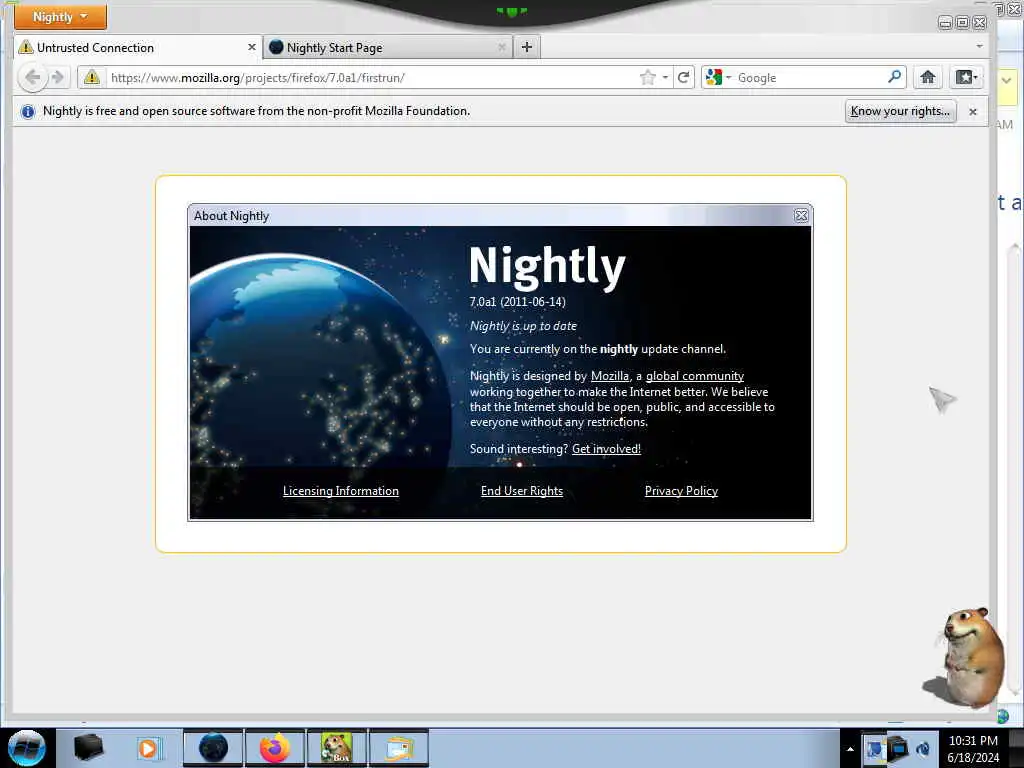Go back with the back arrow
Viewport: 1024px width, 768px height.
tap(32, 78)
